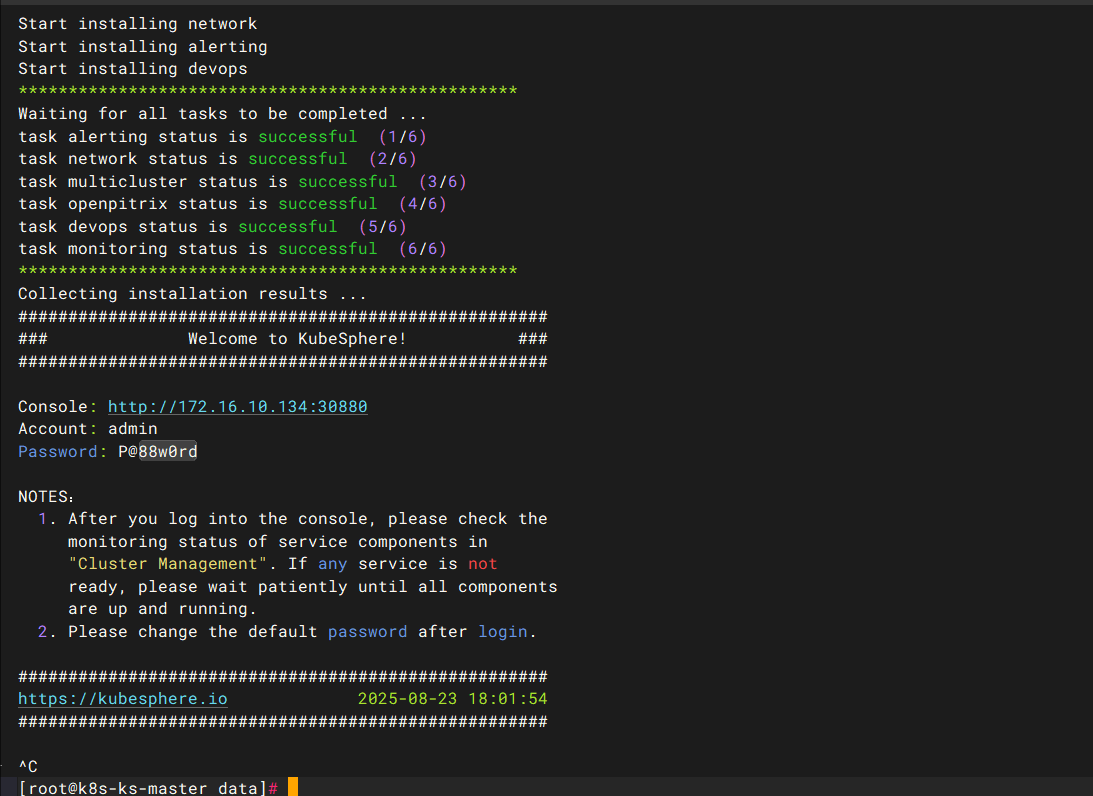Click 'Waiting for all tasks to be completed ...'

click(x=222, y=114)
